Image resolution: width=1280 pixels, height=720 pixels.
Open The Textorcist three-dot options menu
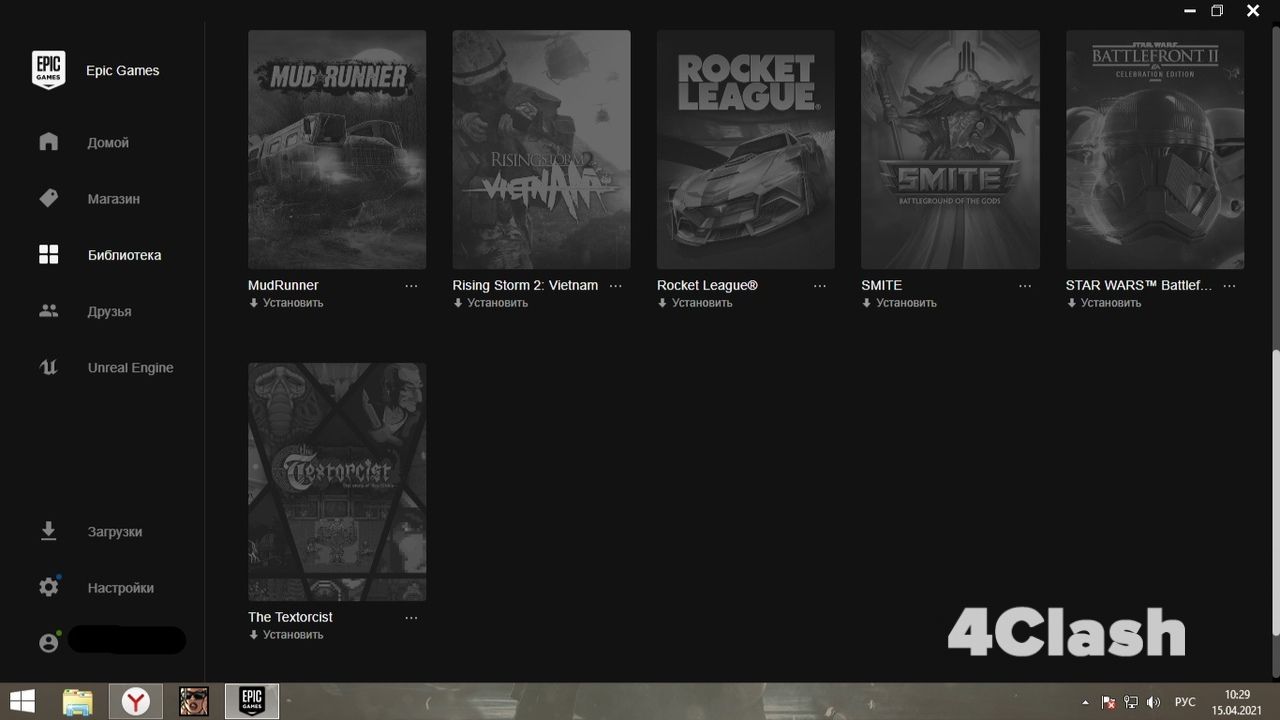click(x=411, y=618)
